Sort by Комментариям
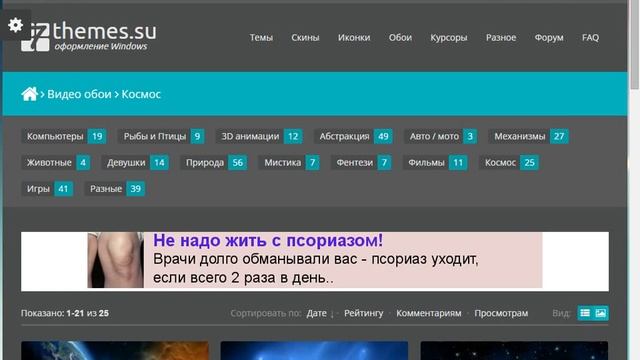Screen dimensions: 640x360 pyautogui.click(x=429, y=313)
